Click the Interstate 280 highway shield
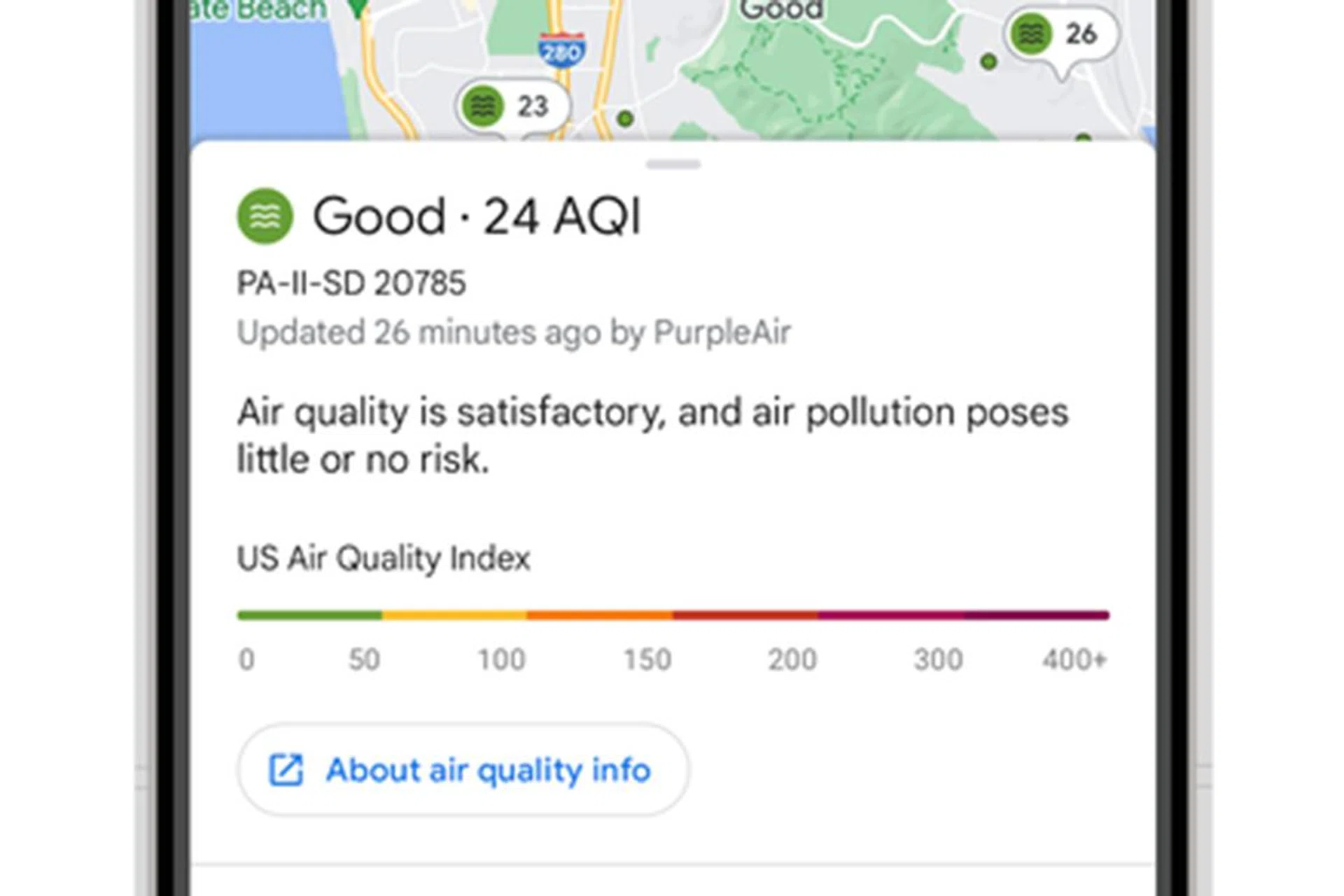 pos(561,50)
